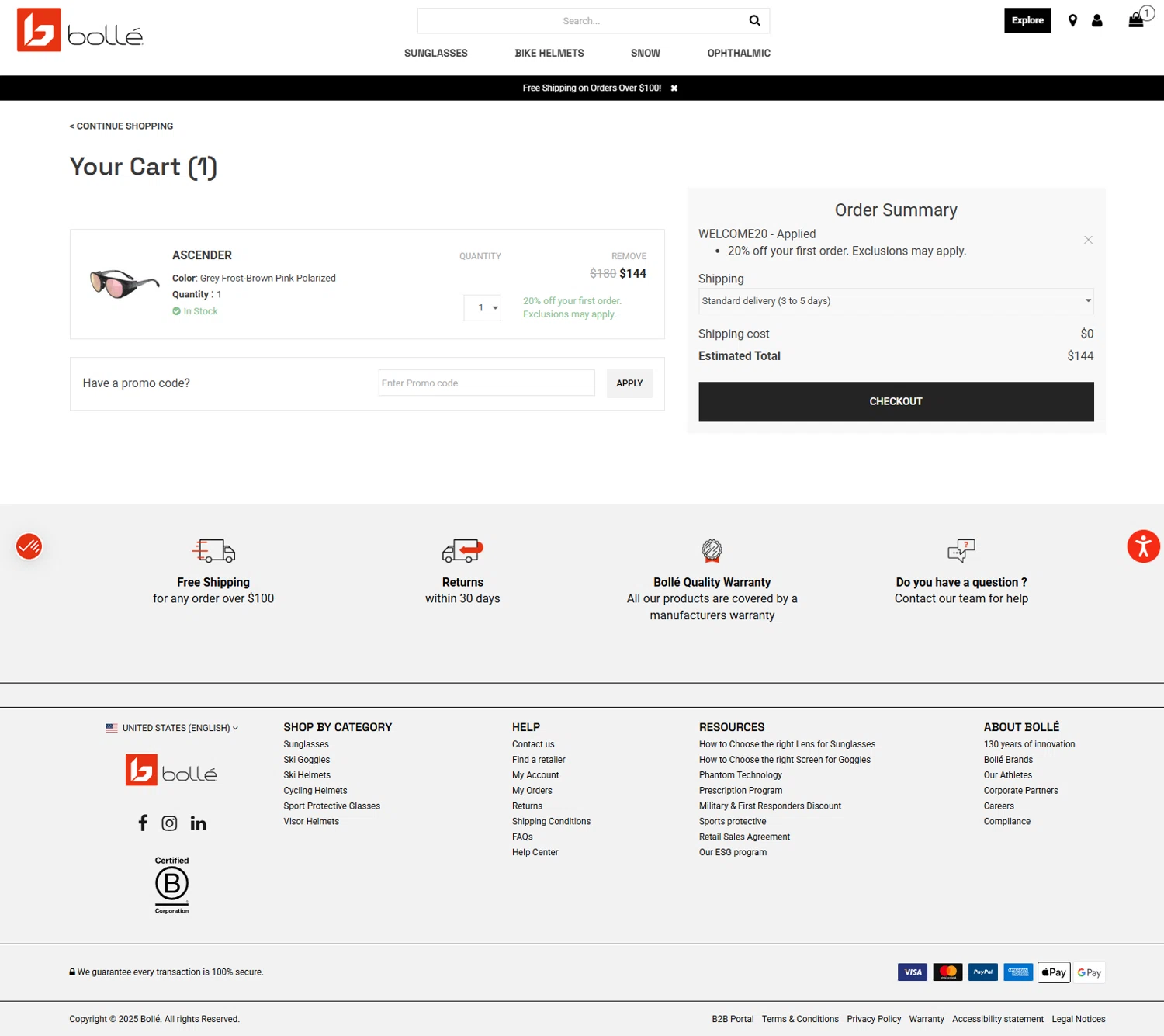
Task: Open Terms & Conditions link
Action: click(x=800, y=1019)
